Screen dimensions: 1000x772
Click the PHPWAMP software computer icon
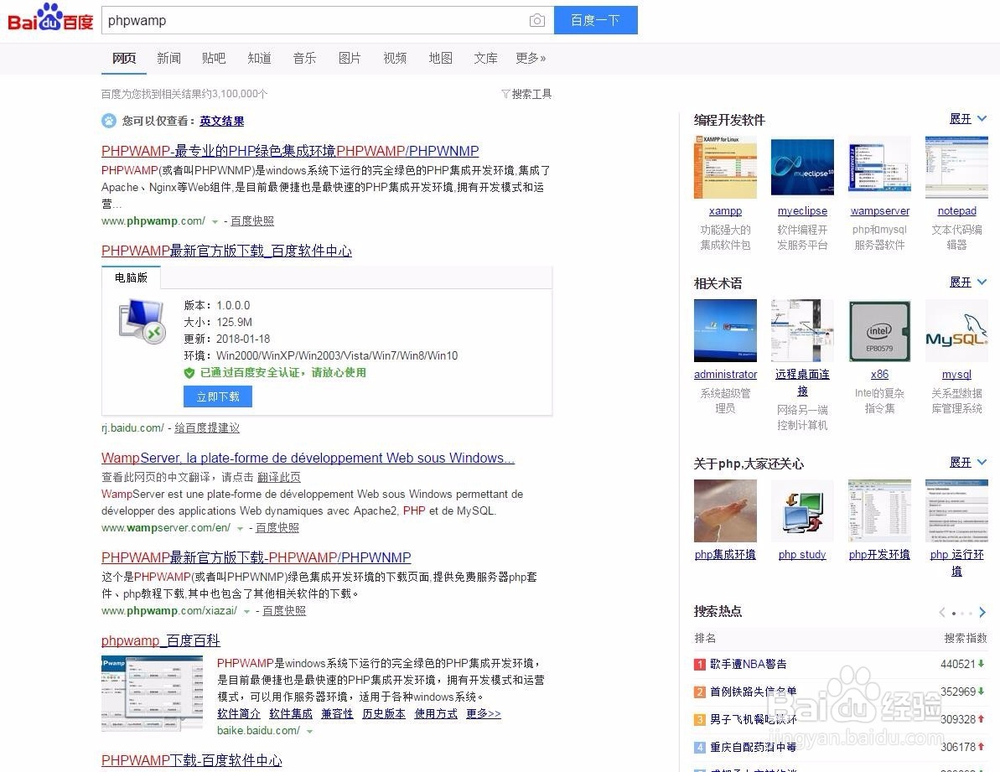[x=142, y=322]
